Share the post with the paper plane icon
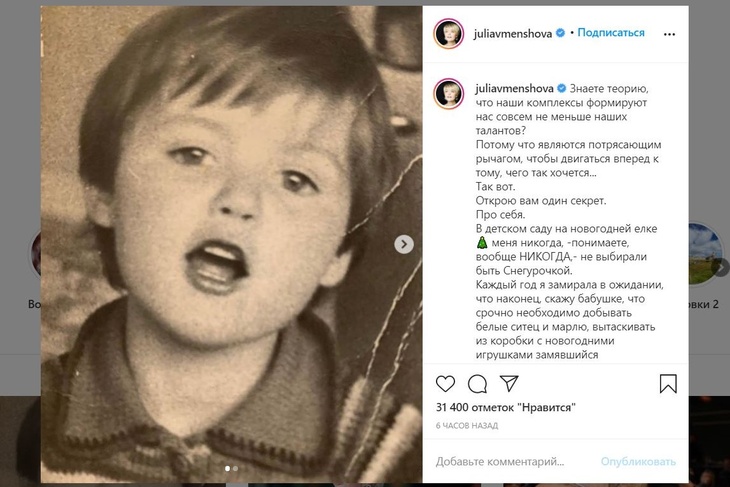This screenshot has width=730, height=487. point(509,384)
